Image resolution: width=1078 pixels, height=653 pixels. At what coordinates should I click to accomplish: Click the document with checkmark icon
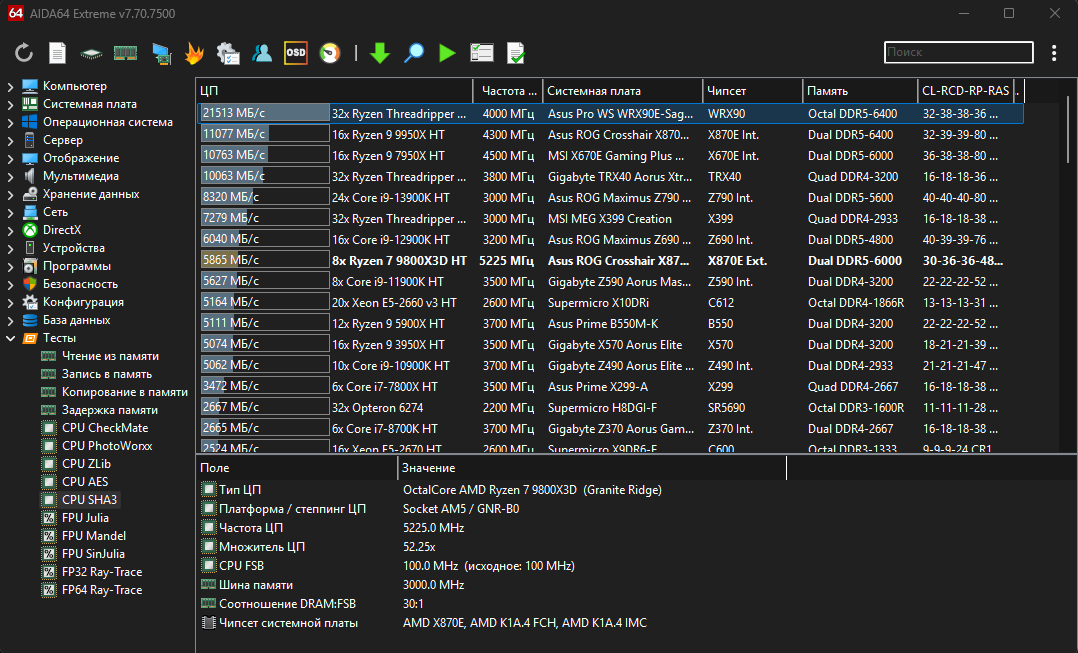pos(516,53)
